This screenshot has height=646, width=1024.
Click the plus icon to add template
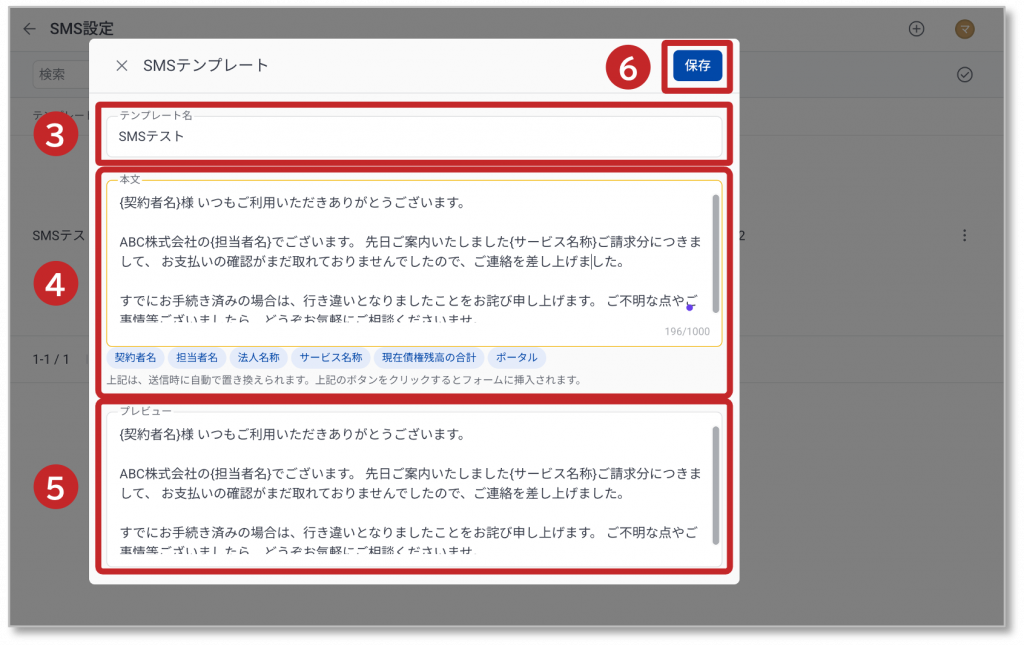tap(916, 29)
